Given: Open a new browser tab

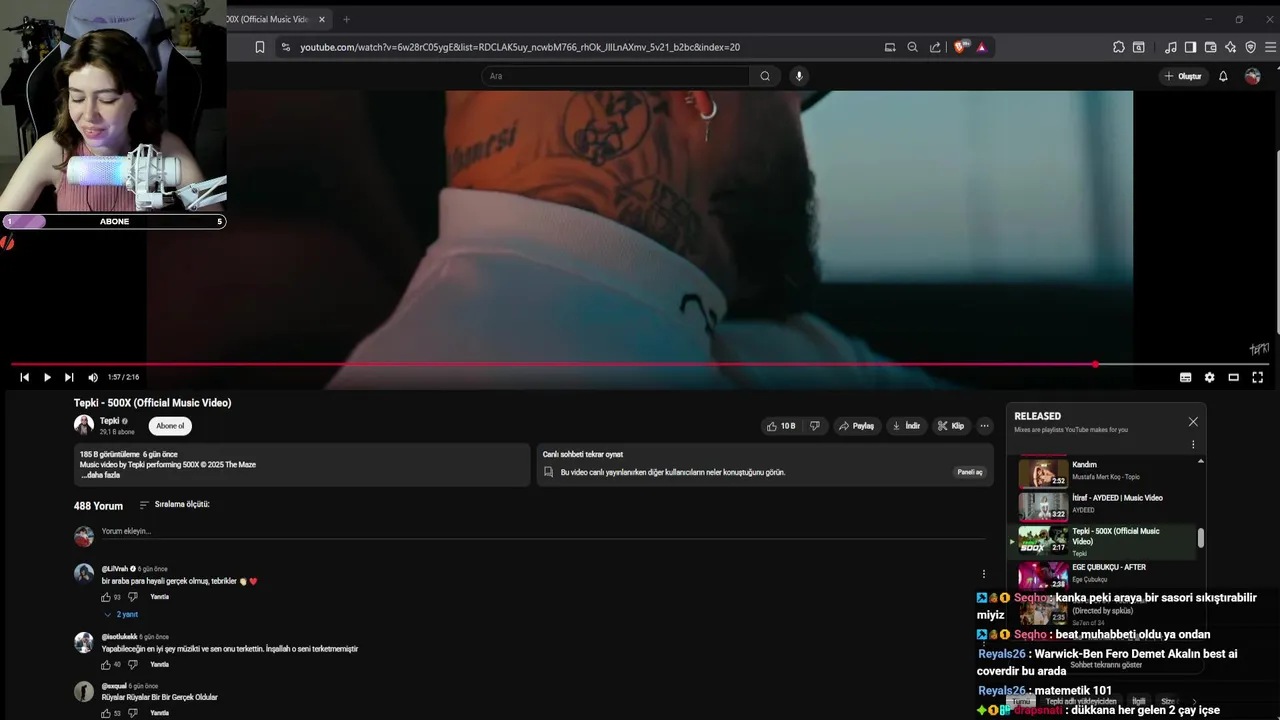Looking at the screenshot, I should [346, 19].
